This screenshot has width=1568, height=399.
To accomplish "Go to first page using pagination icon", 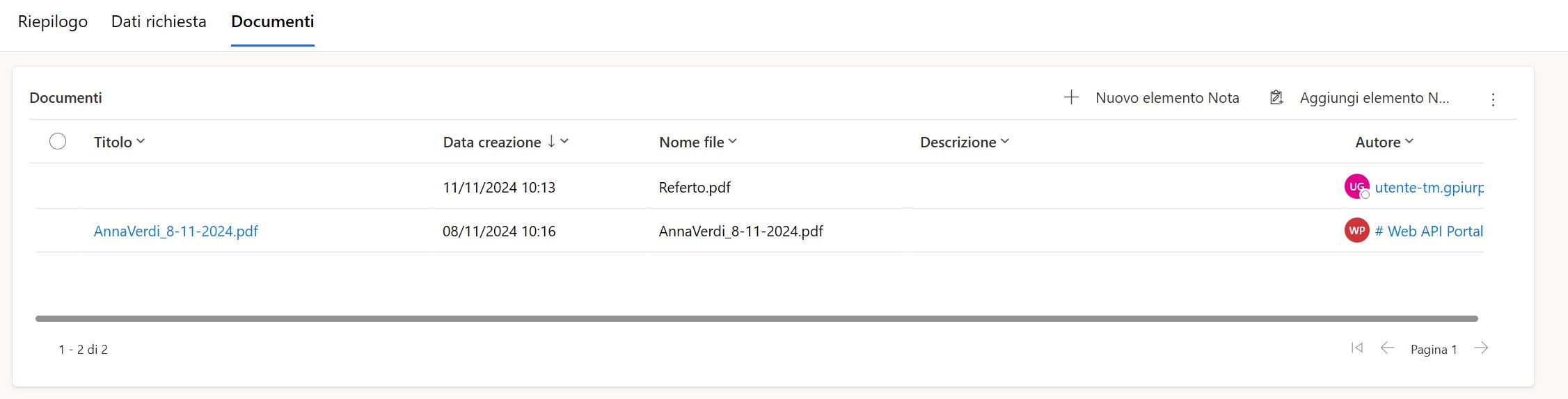I will pyautogui.click(x=1356, y=348).
